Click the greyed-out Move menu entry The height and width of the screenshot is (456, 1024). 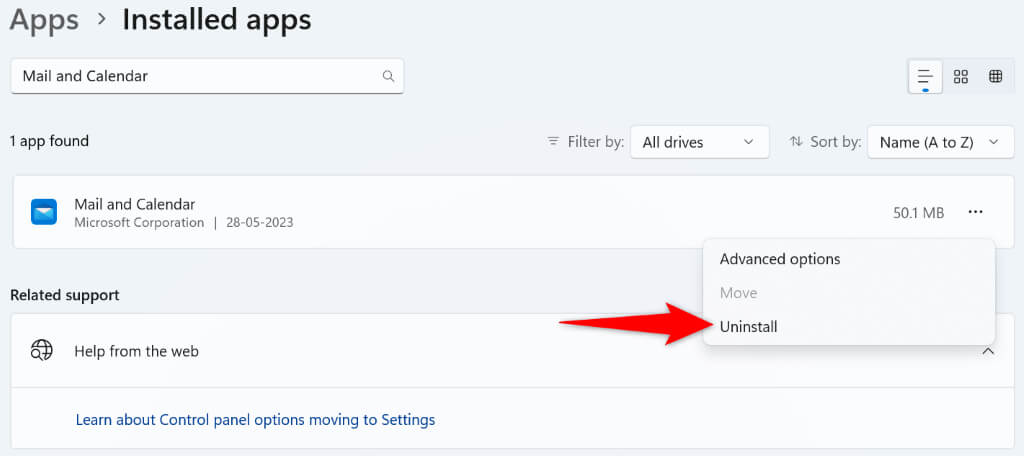[739, 293]
